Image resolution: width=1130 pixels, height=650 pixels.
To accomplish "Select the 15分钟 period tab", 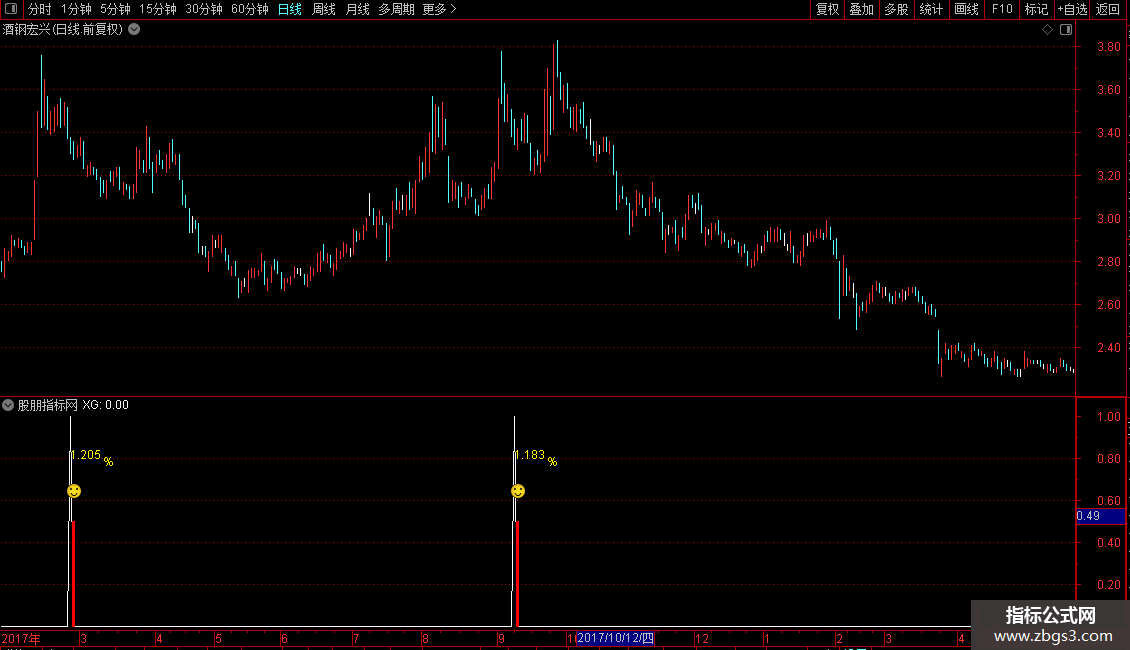I will [x=158, y=9].
